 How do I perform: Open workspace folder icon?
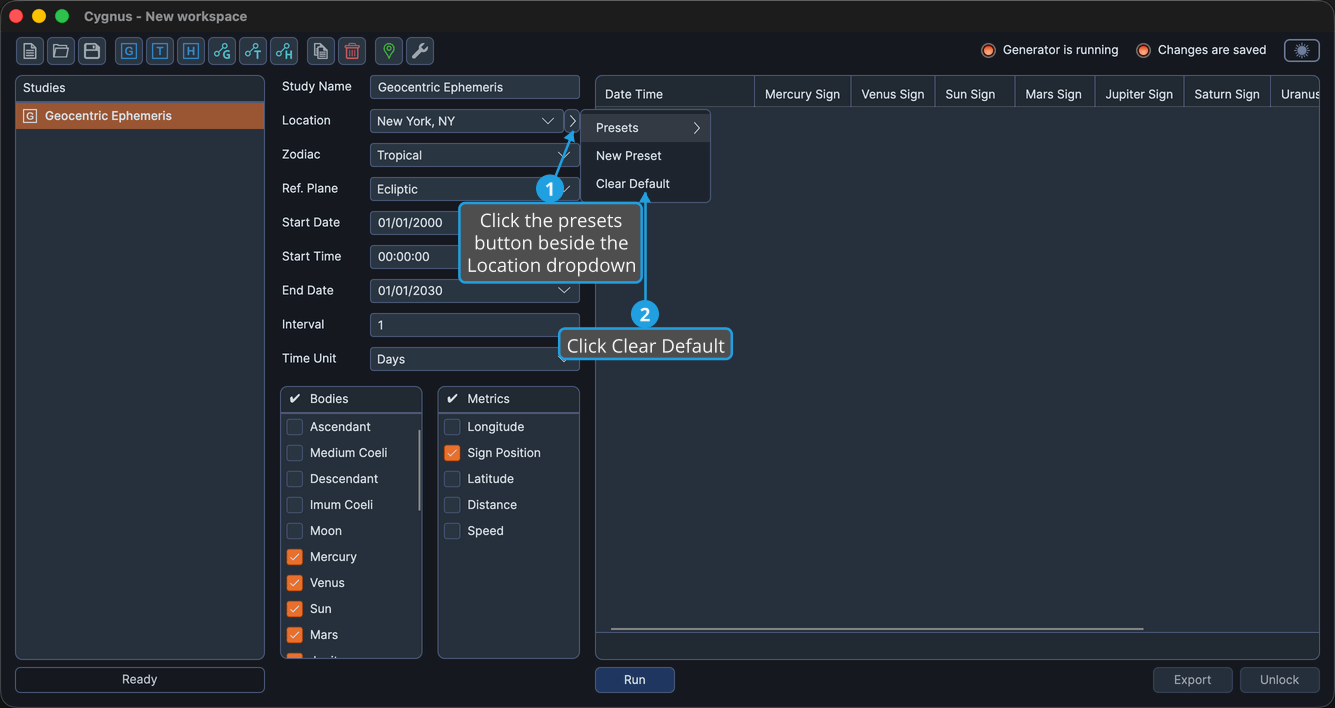tap(61, 51)
